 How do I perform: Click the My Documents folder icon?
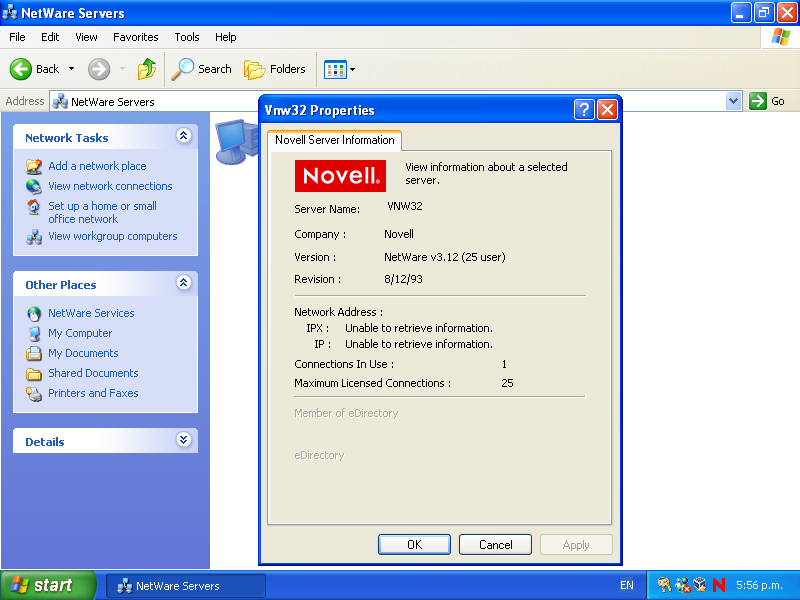point(34,353)
